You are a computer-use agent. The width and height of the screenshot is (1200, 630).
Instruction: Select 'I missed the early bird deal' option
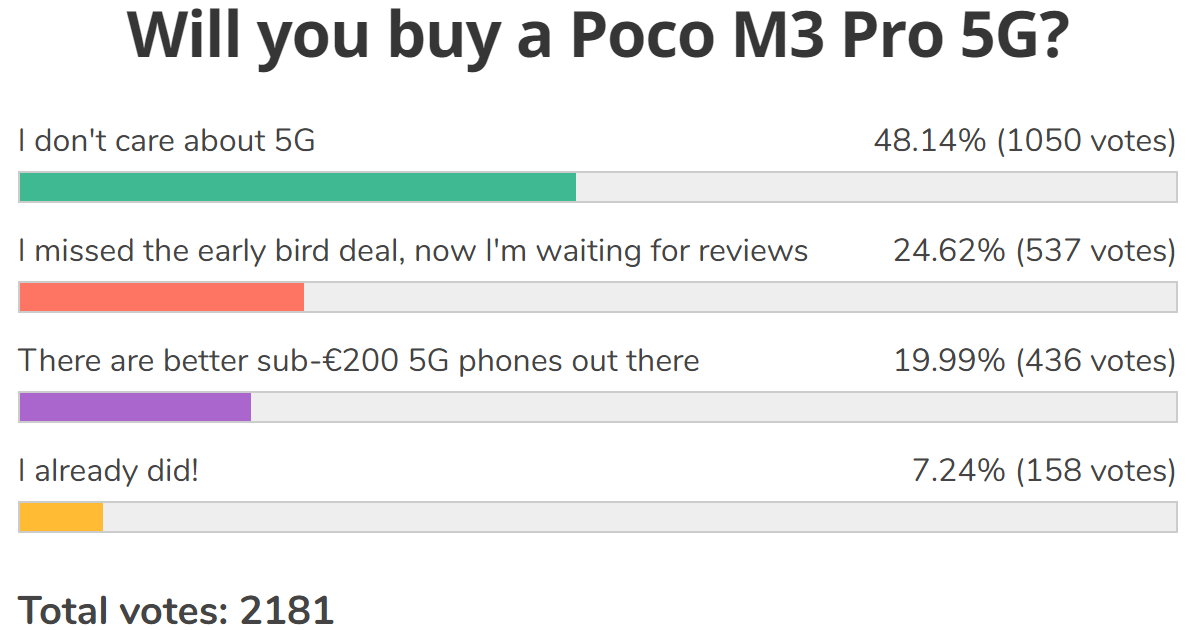point(413,250)
